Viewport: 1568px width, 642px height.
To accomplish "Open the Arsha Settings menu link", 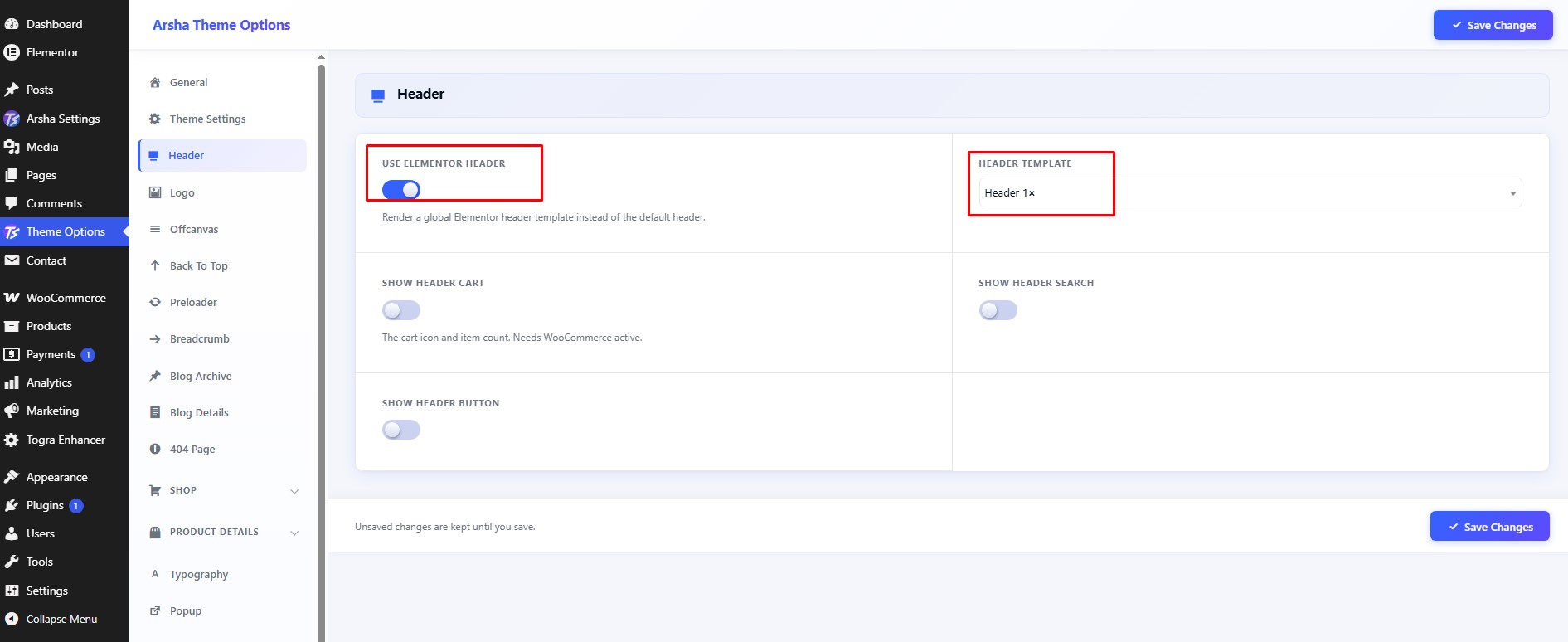I will pos(65,119).
